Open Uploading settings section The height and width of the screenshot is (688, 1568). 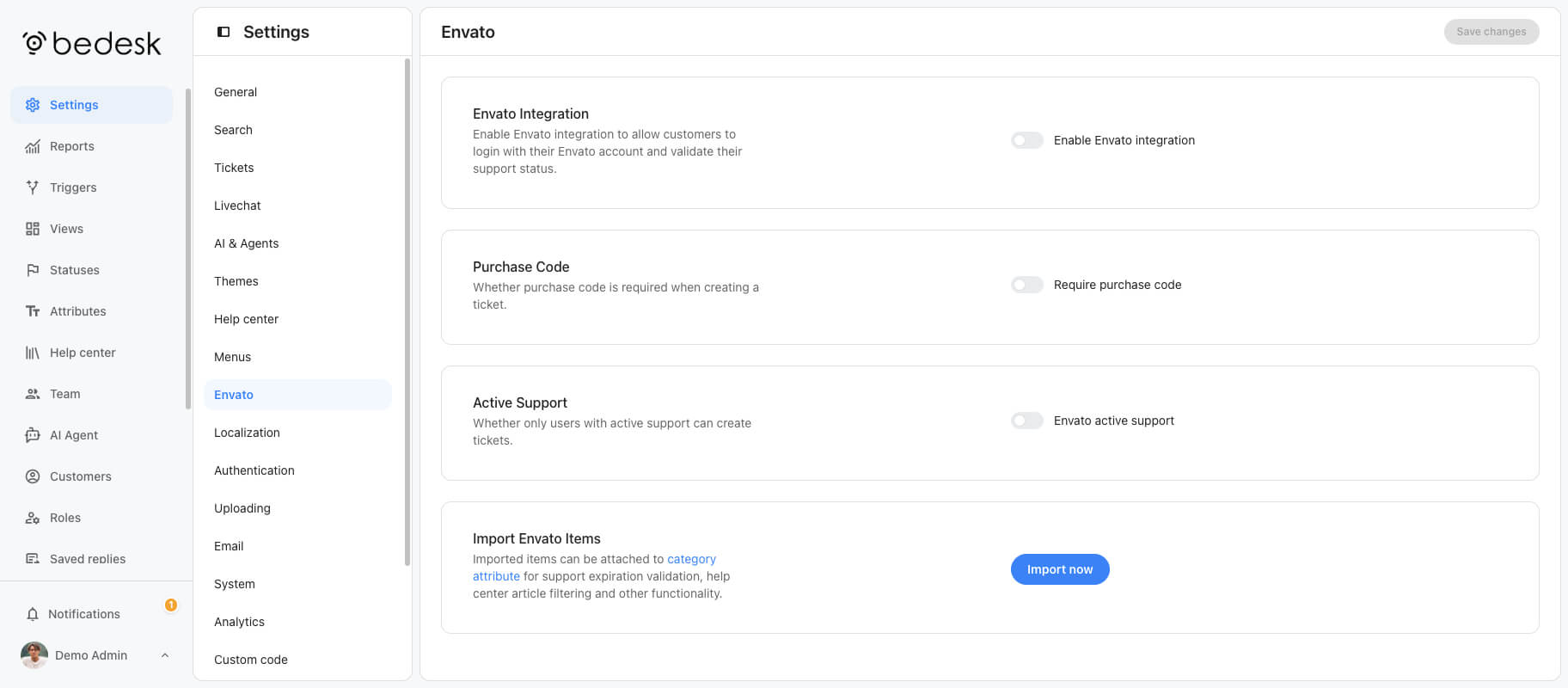point(297,508)
